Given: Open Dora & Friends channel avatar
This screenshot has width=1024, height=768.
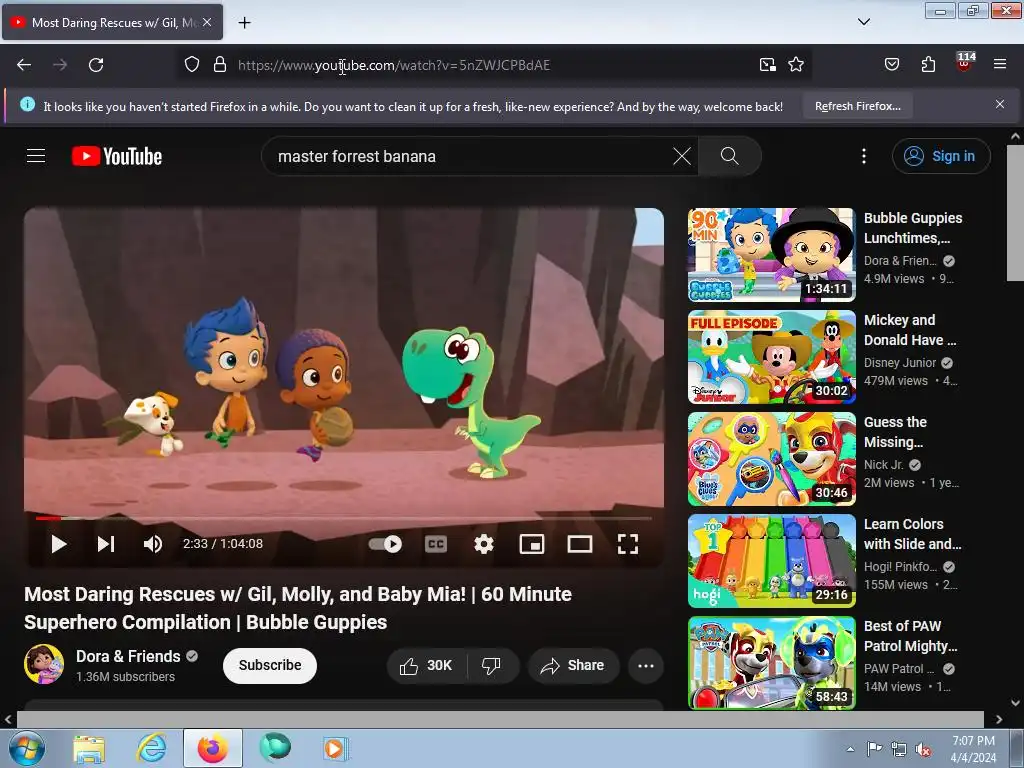Looking at the screenshot, I should 44,664.
